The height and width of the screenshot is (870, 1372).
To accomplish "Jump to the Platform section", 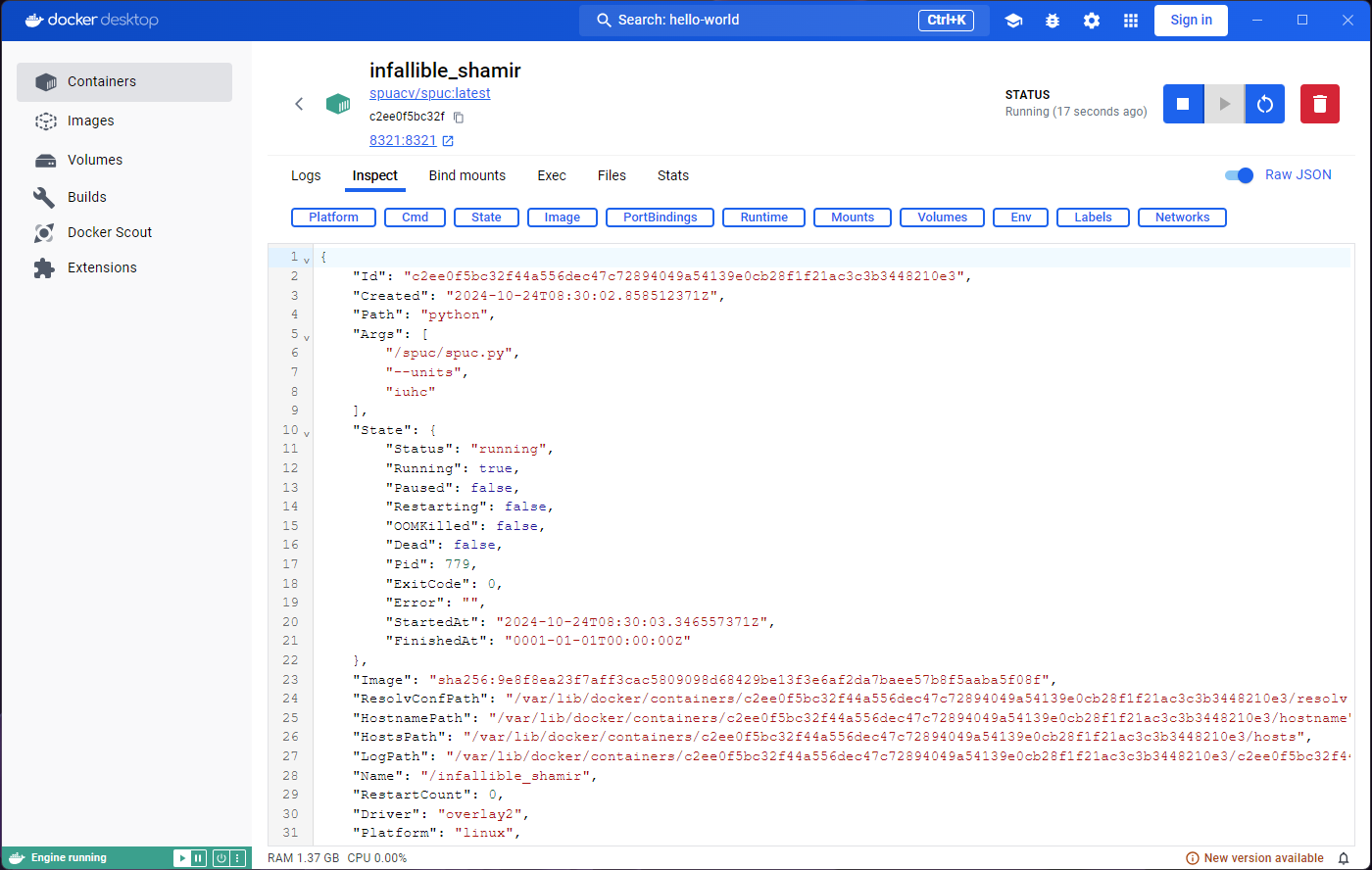I will click(x=333, y=217).
